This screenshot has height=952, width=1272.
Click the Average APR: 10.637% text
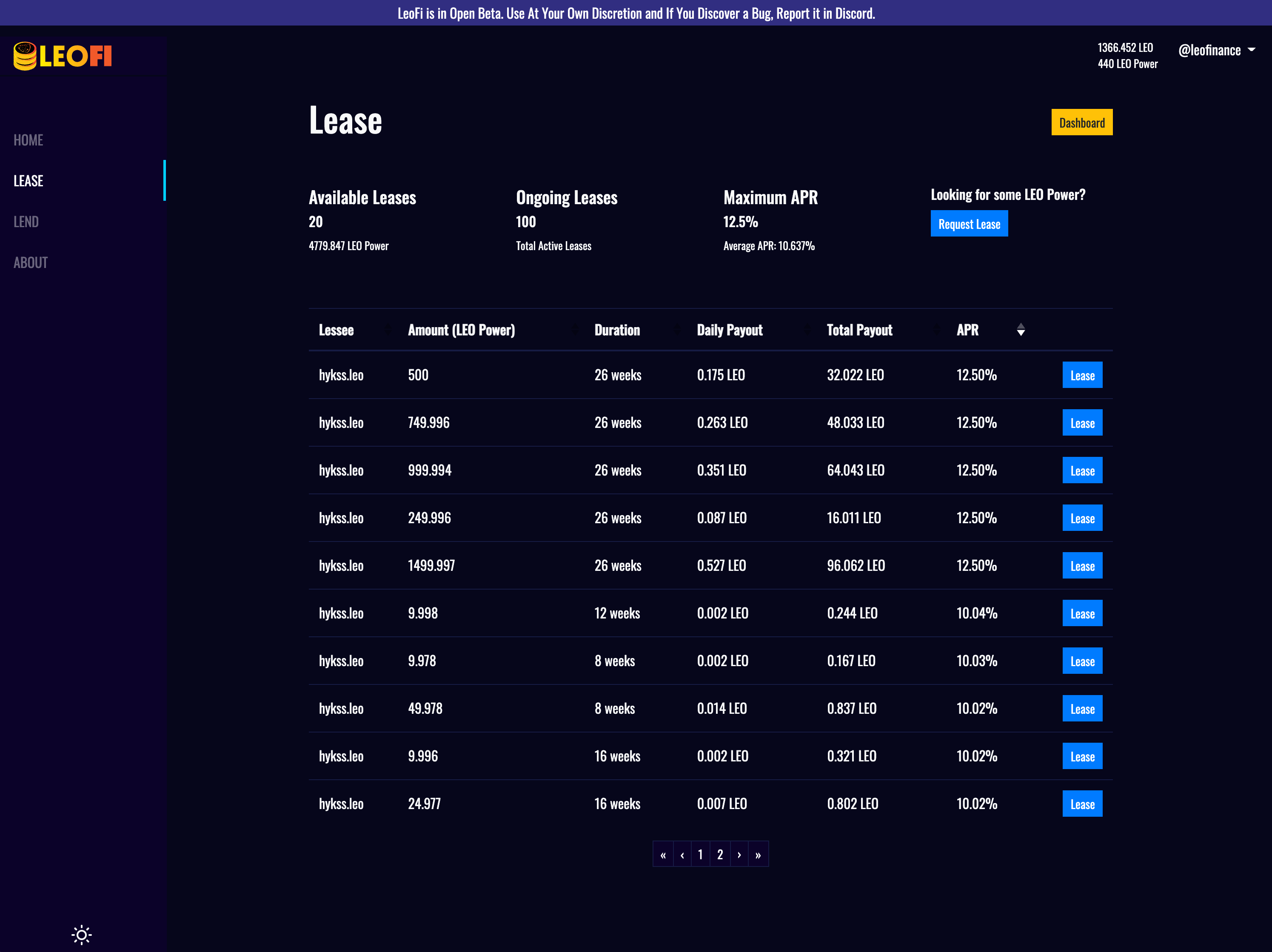pyautogui.click(x=769, y=246)
